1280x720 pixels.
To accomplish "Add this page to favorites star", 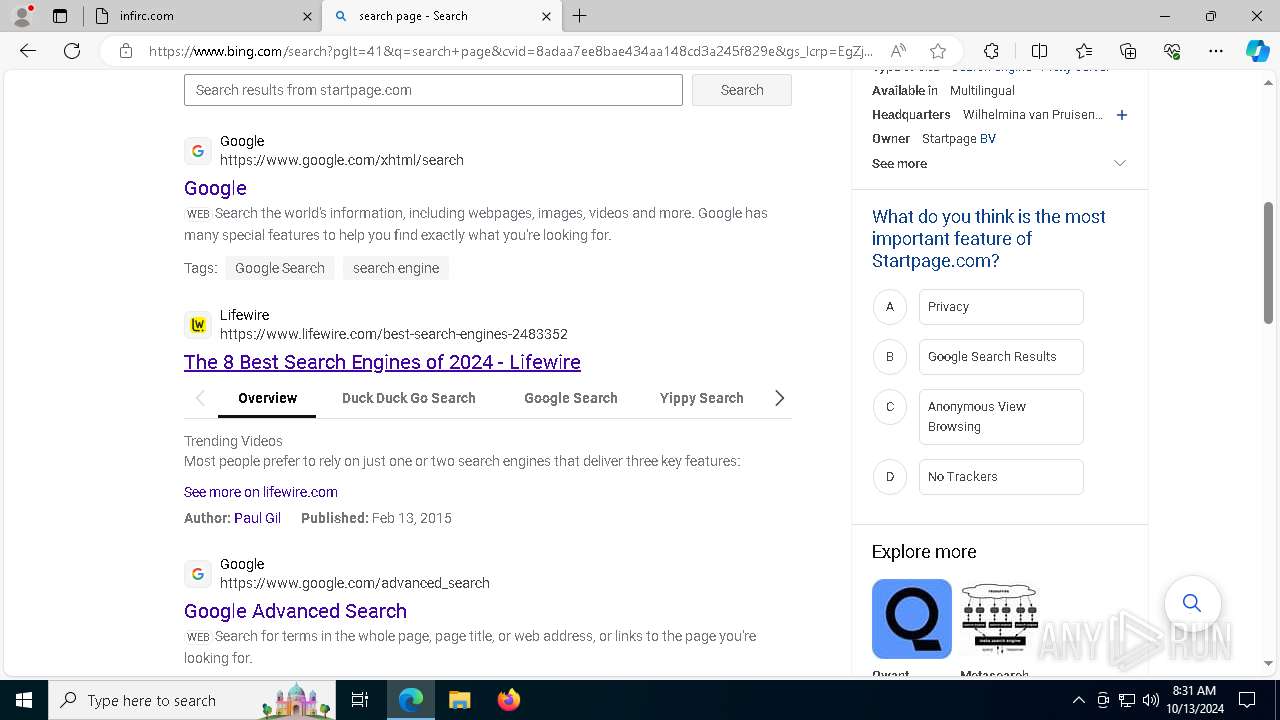I will 937,51.
